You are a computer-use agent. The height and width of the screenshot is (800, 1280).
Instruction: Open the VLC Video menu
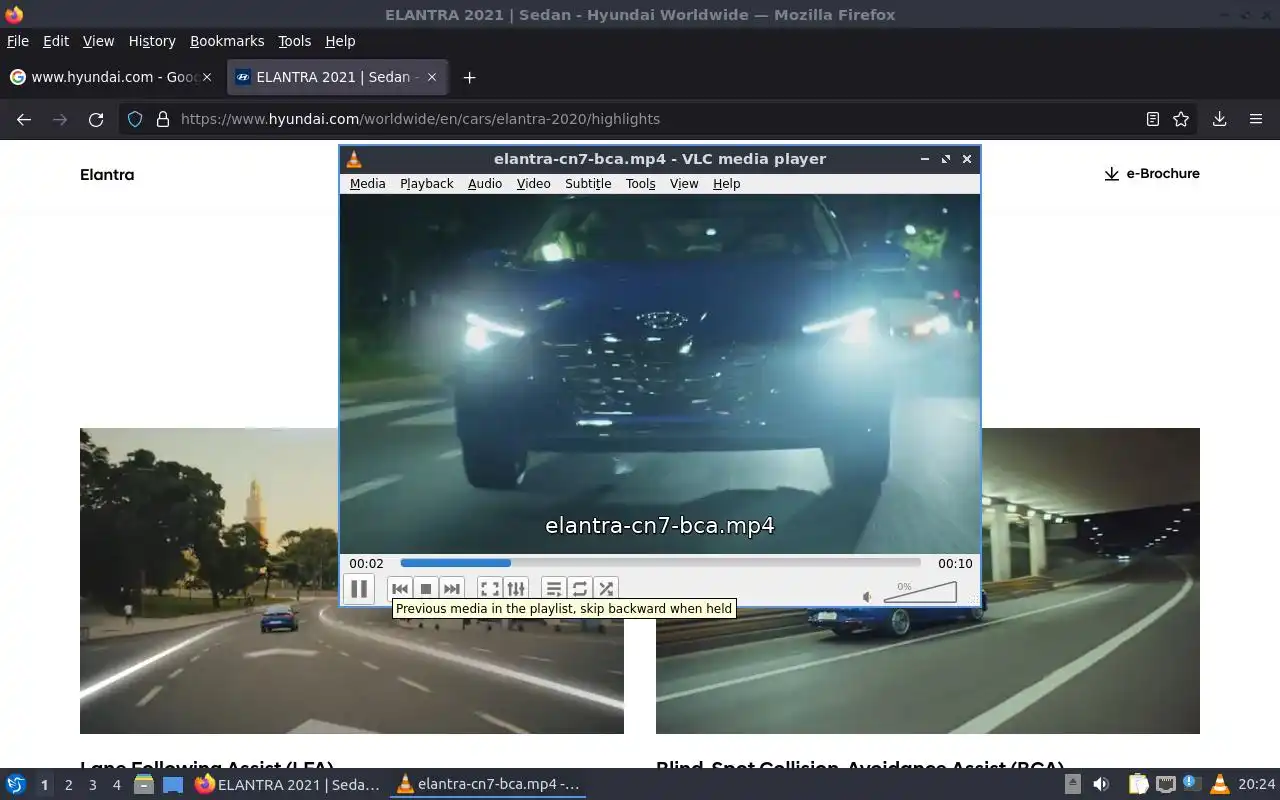pyautogui.click(x=533, y=184)
